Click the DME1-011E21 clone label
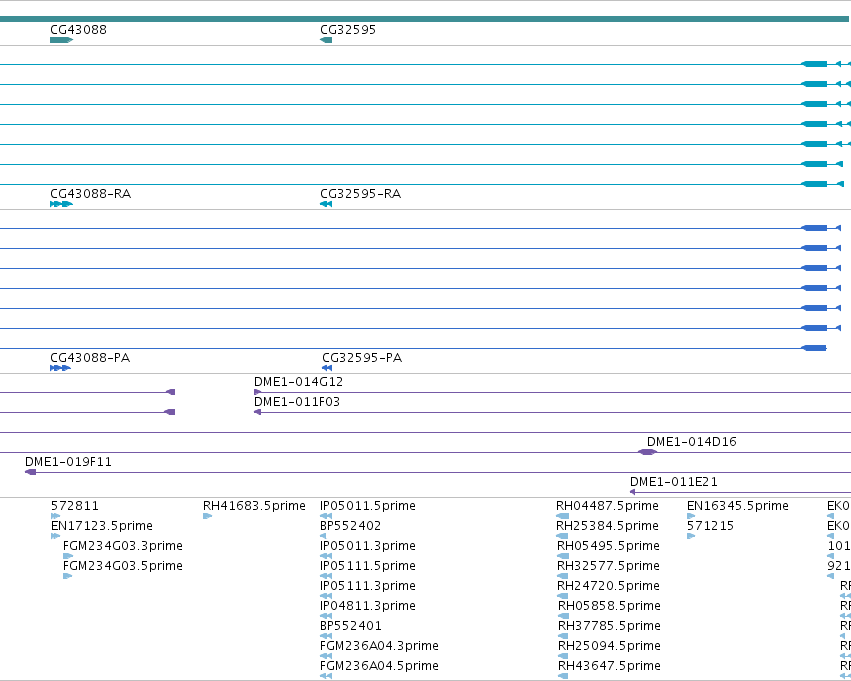 (674, 481)
